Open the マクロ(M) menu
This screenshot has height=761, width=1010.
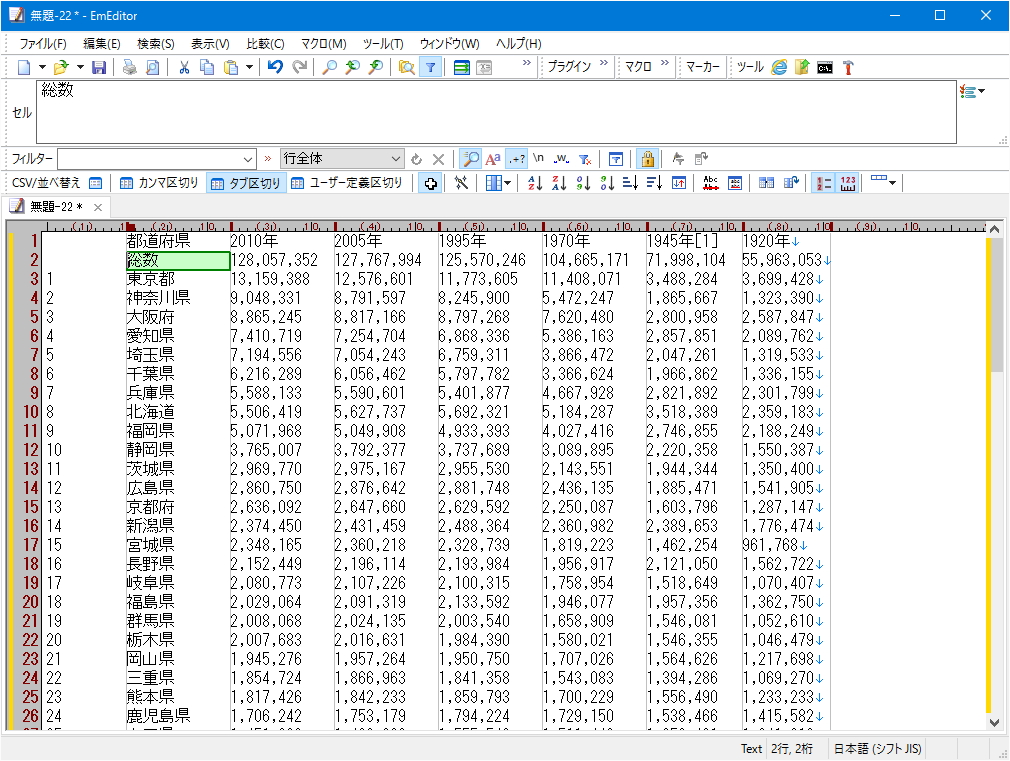(x=323, y=43)
